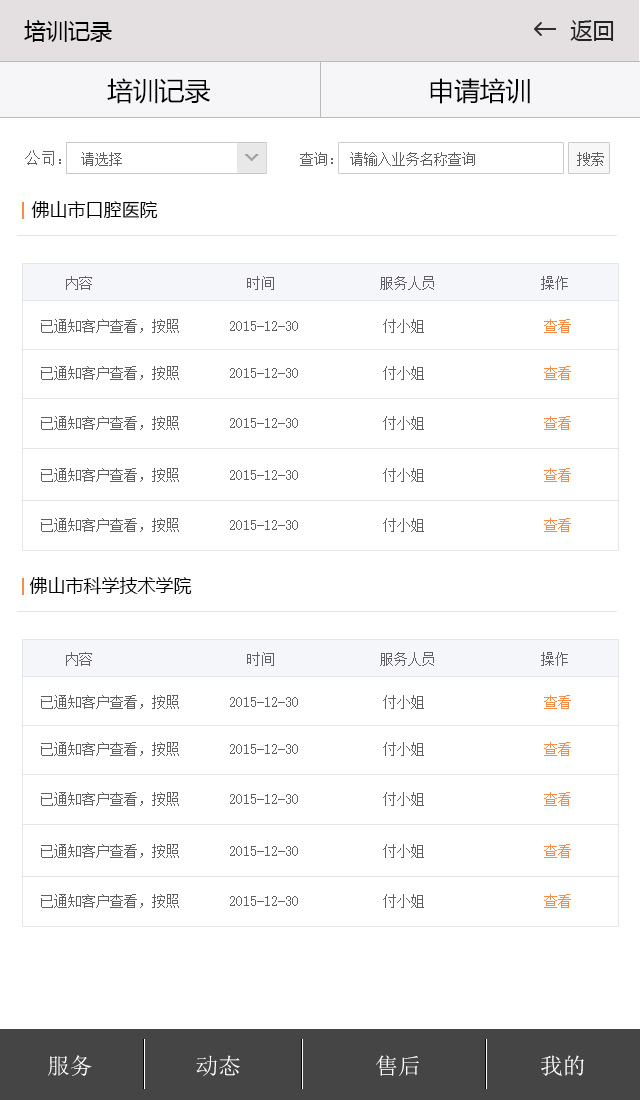Expand the company dropdown arrow
The height and width of the screenshot is (1100, 640).
(252, 158)
